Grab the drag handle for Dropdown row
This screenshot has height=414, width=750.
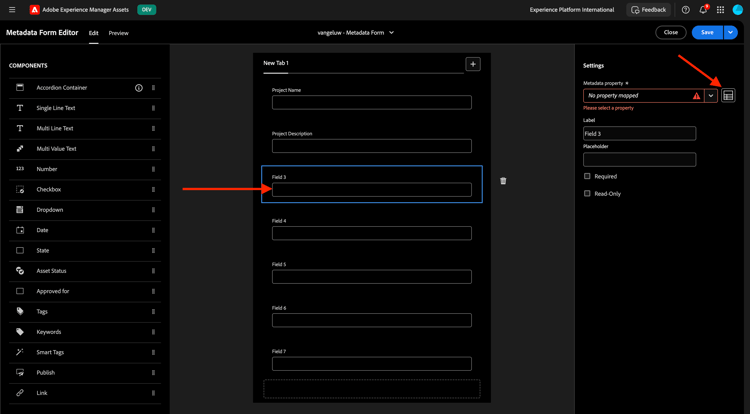pyautogui.click(x=154, y=210)
